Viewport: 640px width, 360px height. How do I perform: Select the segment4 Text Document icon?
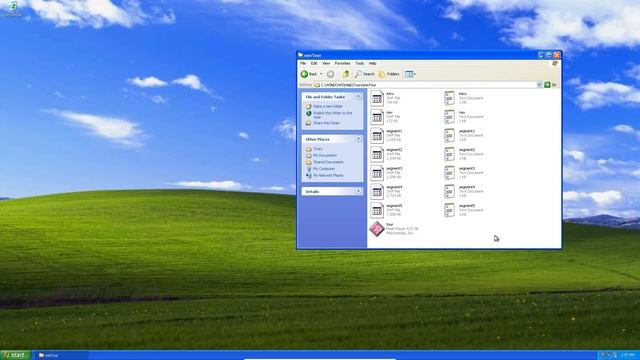click(x=449, y=191)
